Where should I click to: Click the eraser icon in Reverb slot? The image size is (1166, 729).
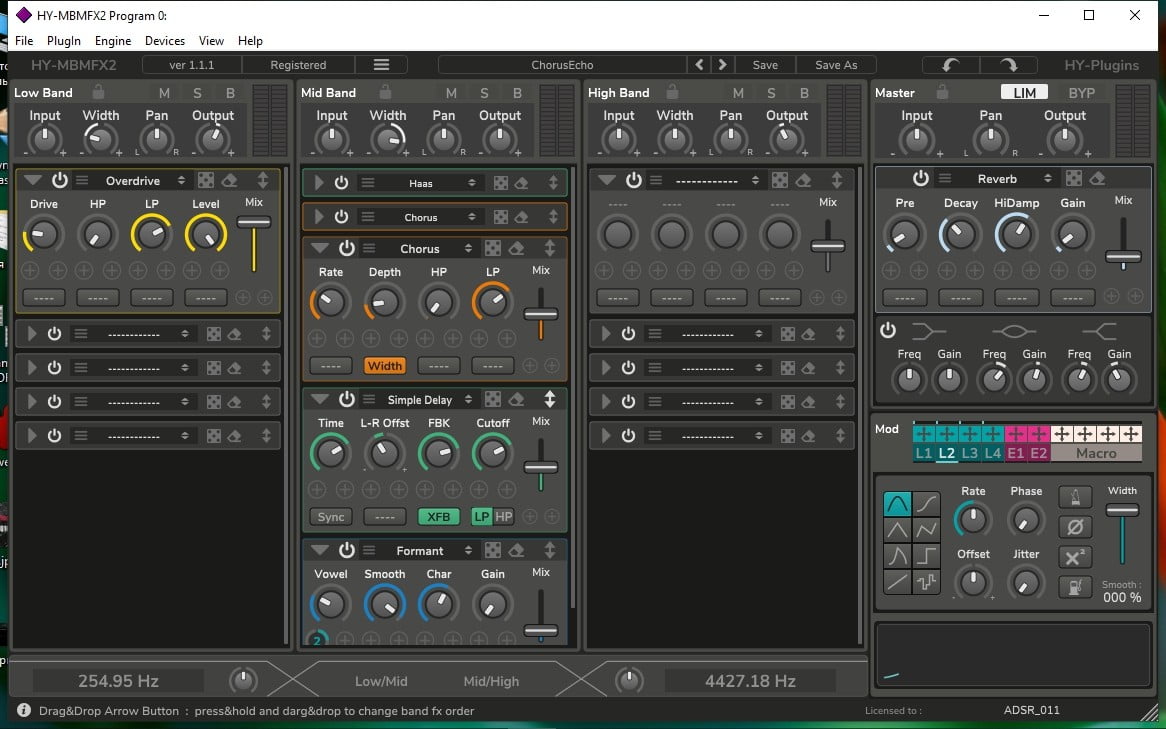1097,179
